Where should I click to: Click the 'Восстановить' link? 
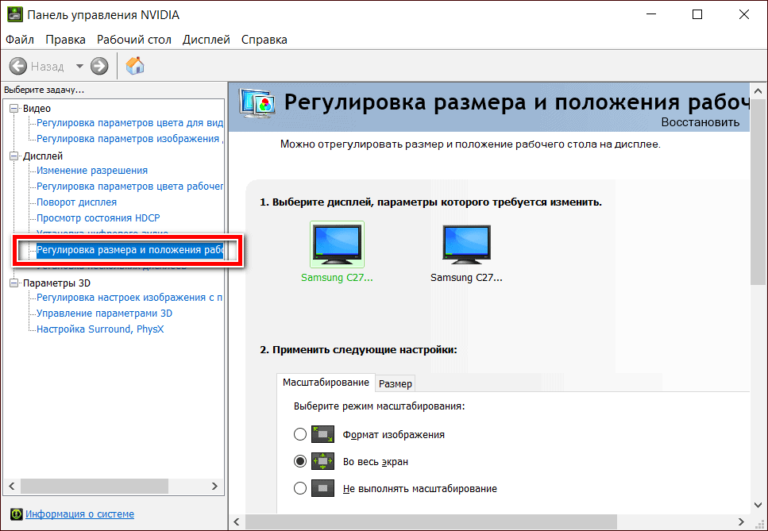pos(700,122)
